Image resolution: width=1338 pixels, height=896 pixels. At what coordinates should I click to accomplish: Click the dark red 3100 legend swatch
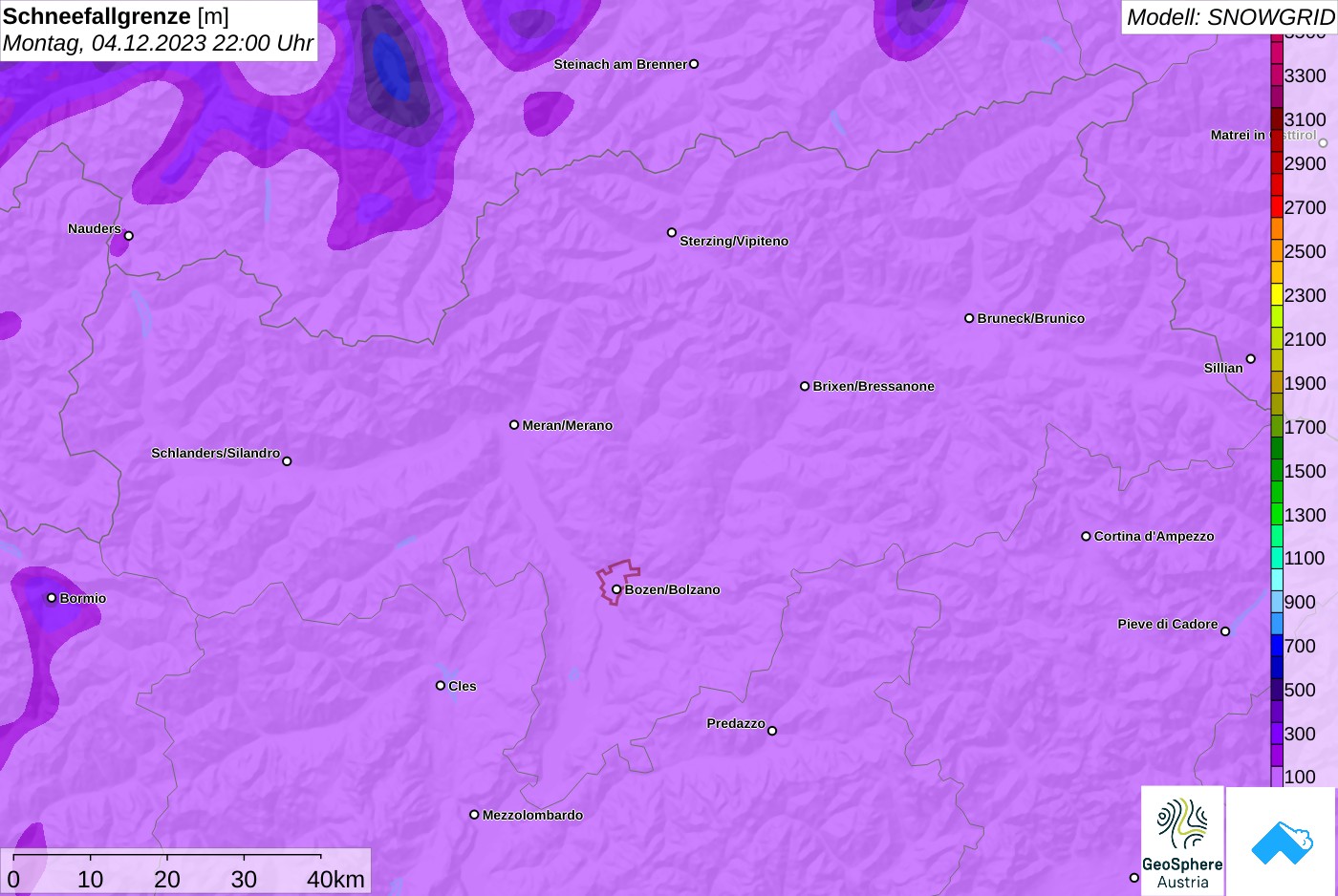(1277, 119)
